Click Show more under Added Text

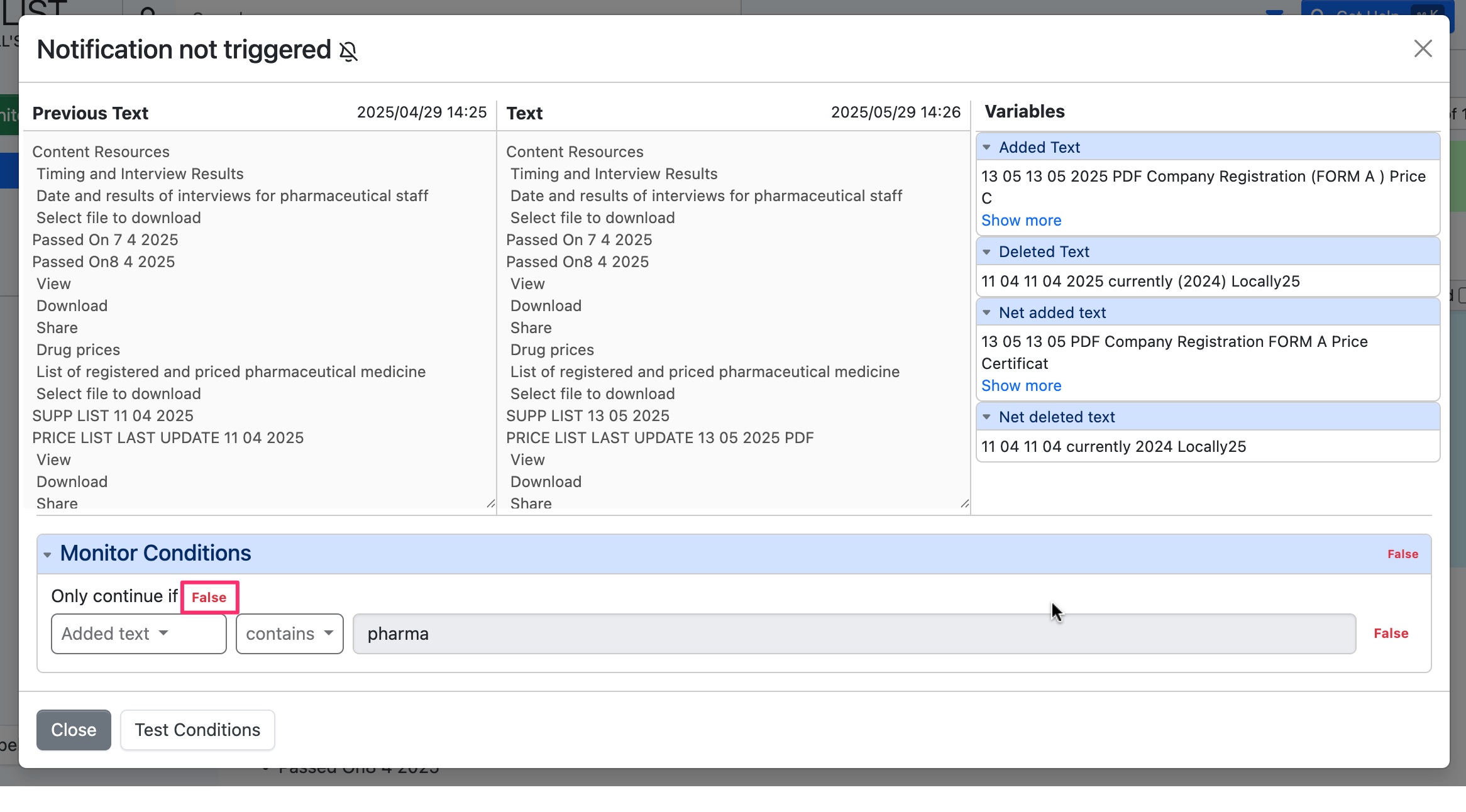(1020, 220)
